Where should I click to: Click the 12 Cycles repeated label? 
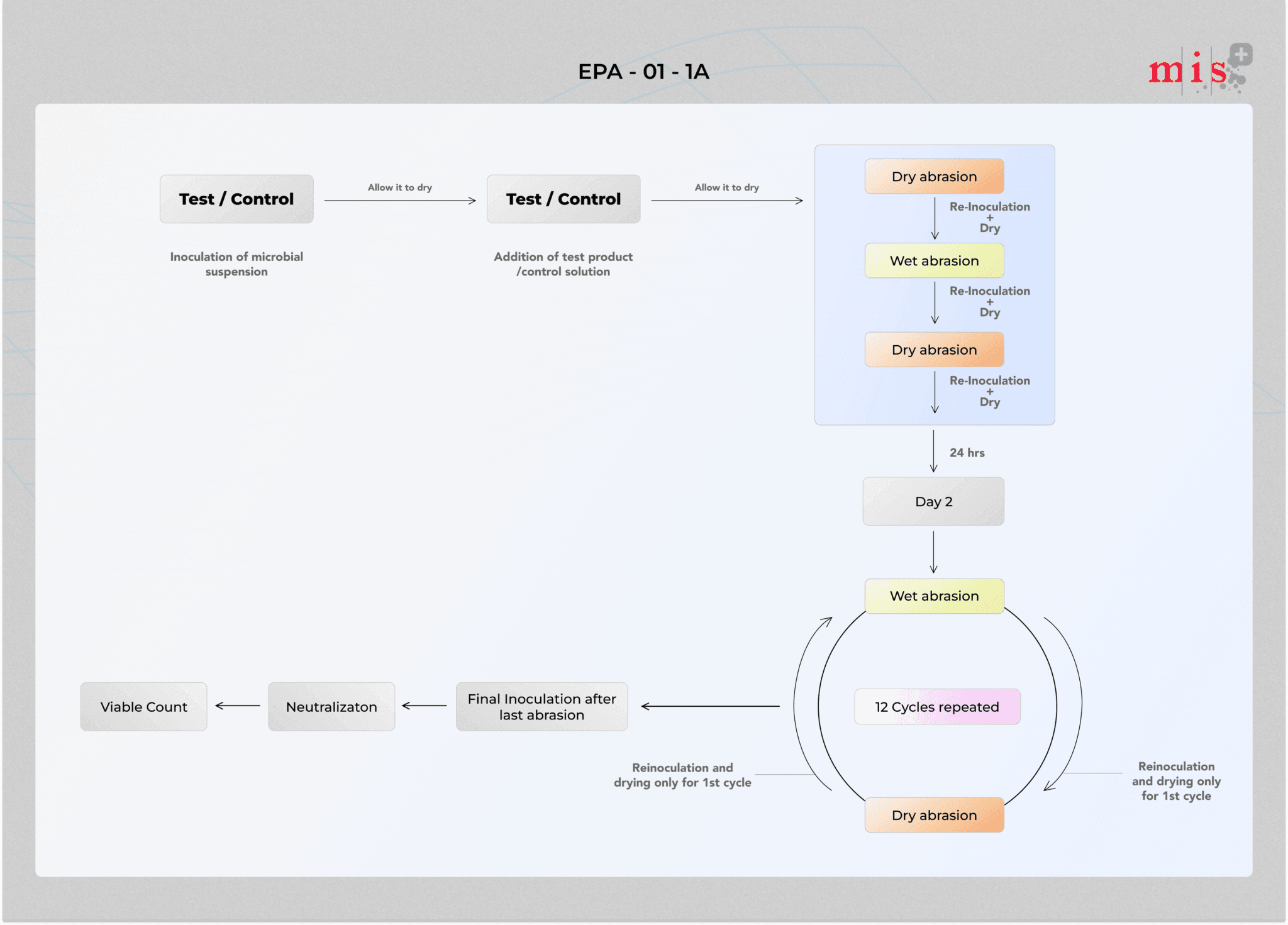936,707
